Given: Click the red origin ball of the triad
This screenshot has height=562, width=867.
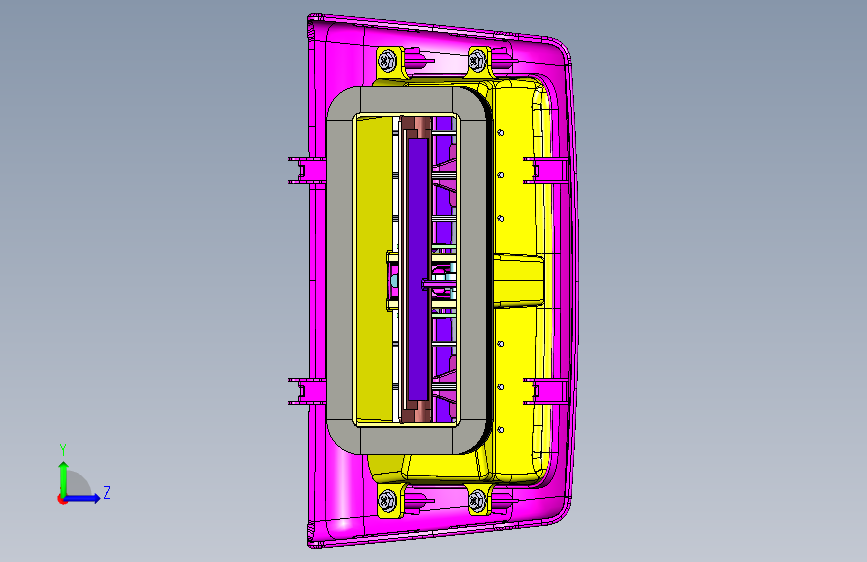Looking at the screenshot, I should (x=62, y=499).
